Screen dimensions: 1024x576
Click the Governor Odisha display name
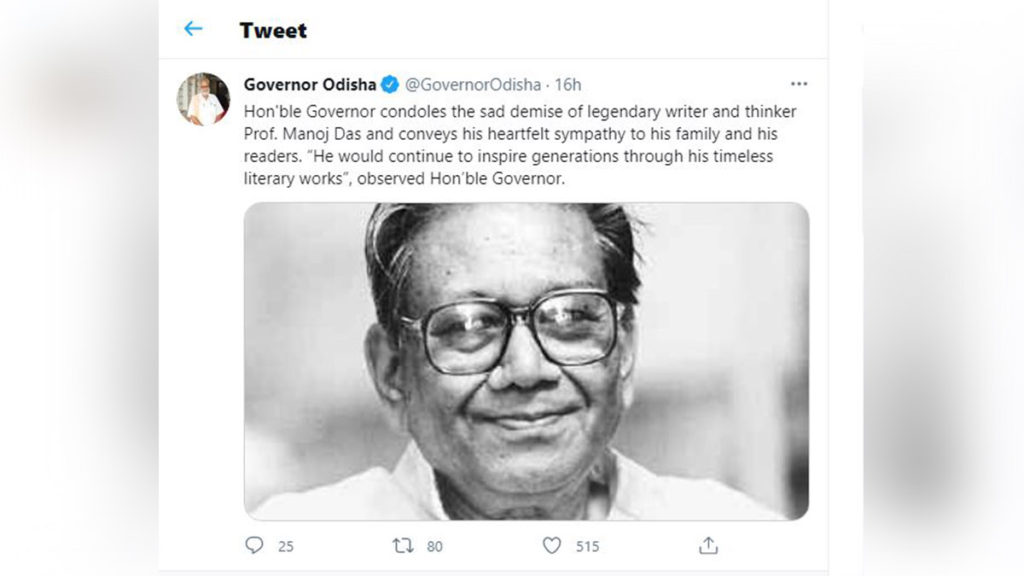pyautogui.click(x=310, y=85)
